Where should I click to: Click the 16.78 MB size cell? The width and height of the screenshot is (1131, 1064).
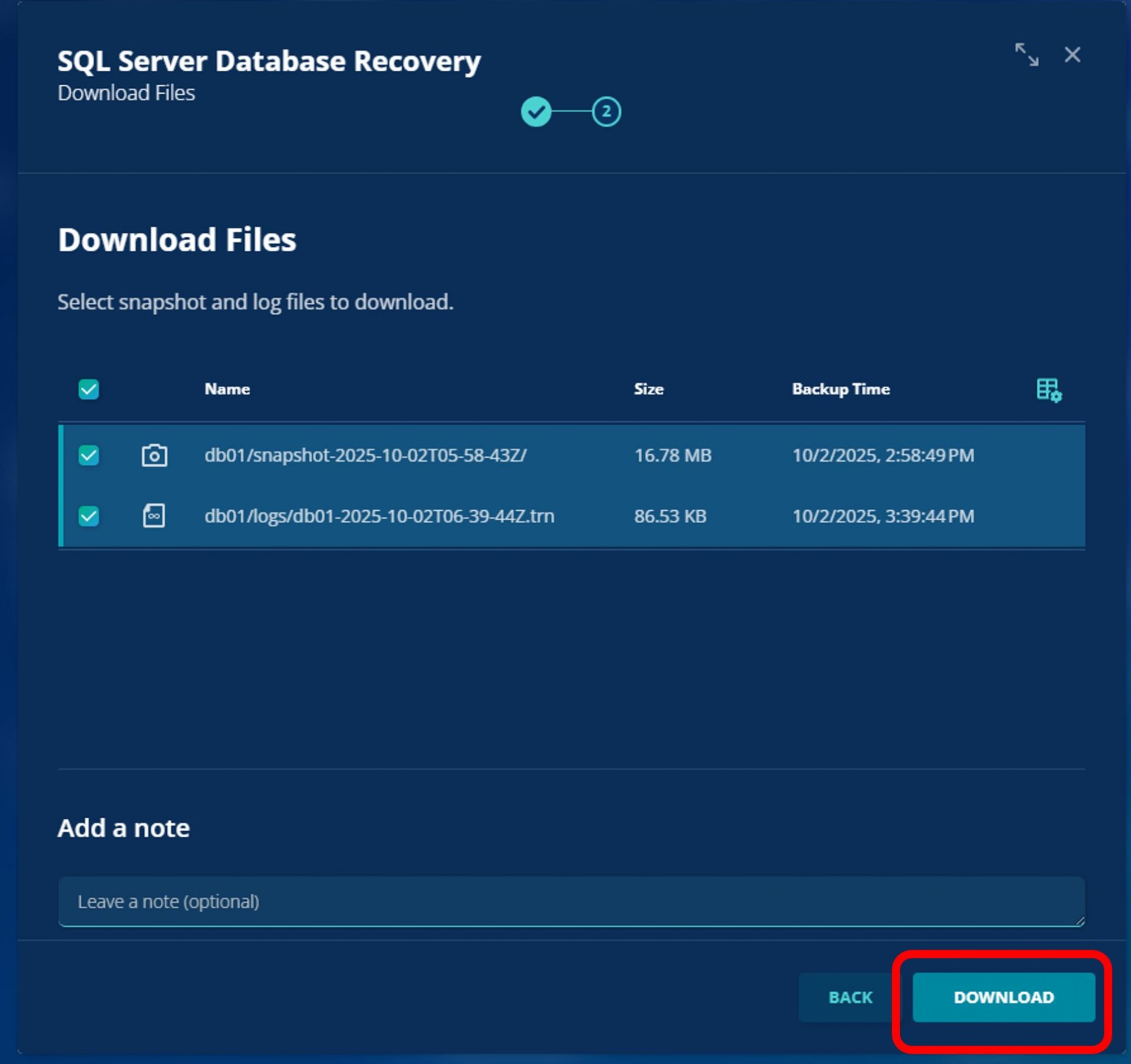click(x=673, y=455)
